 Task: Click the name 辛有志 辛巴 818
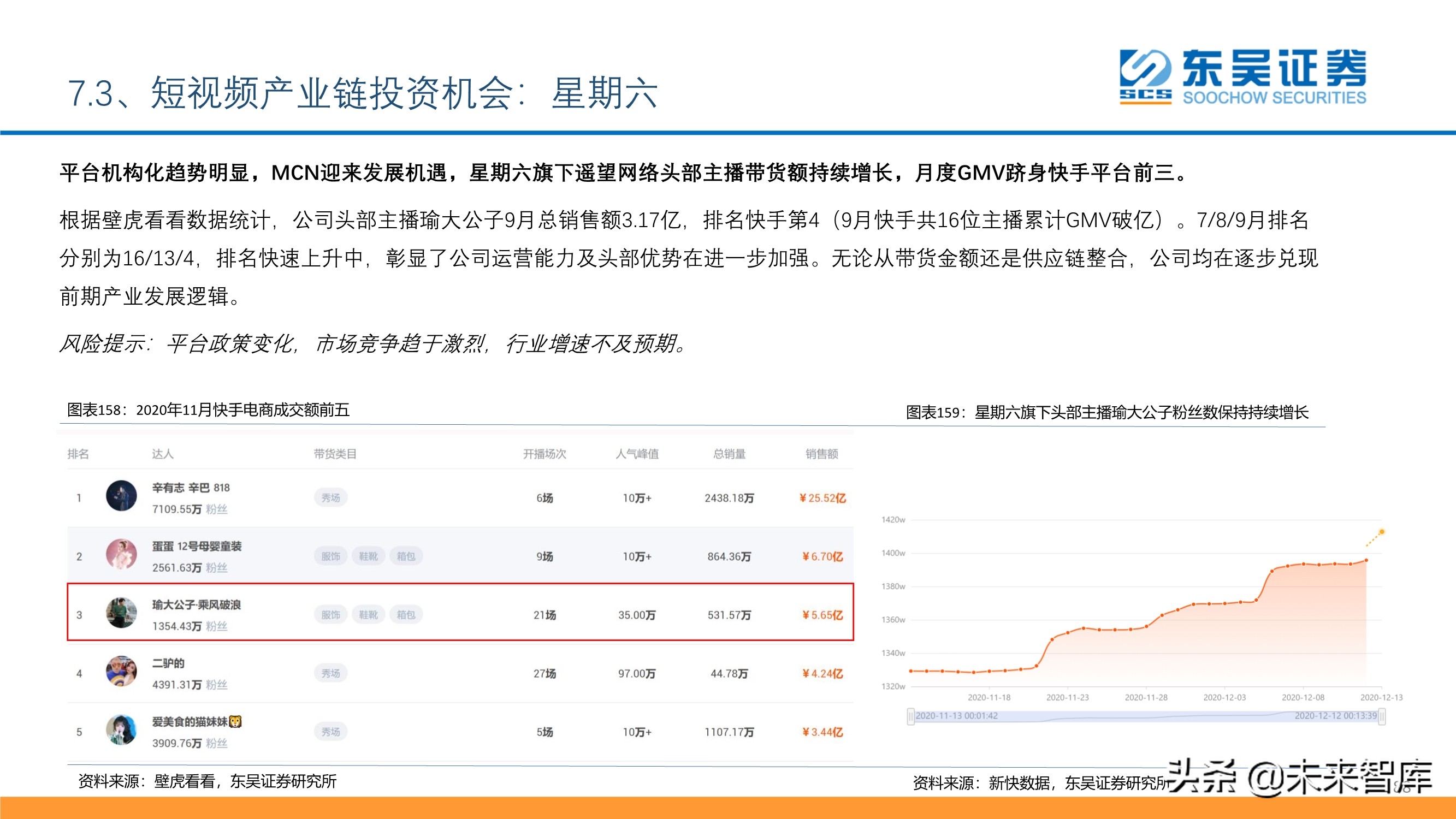[x=191, y=488]
